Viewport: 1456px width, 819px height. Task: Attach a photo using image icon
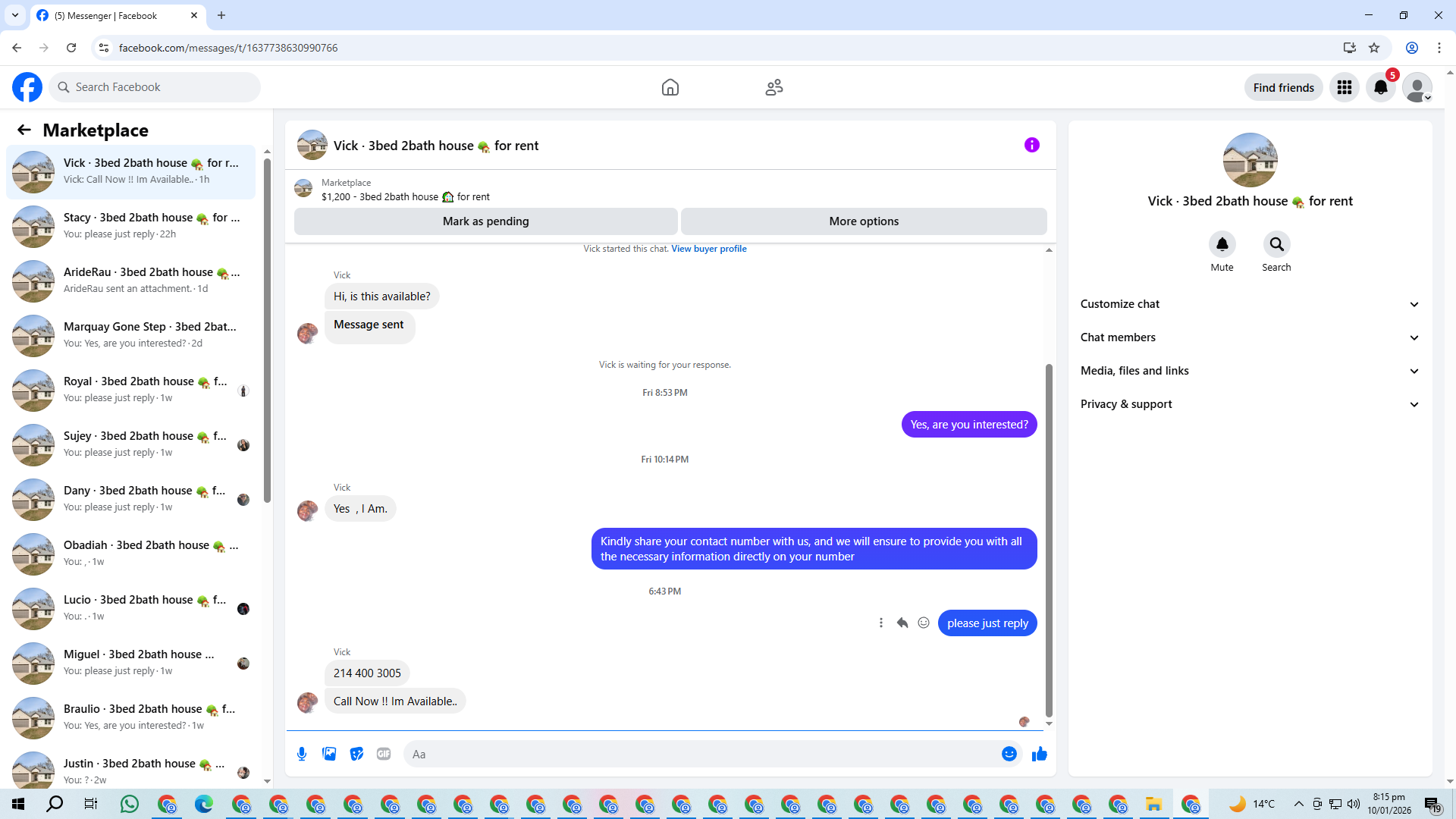[x=329, y=754]
